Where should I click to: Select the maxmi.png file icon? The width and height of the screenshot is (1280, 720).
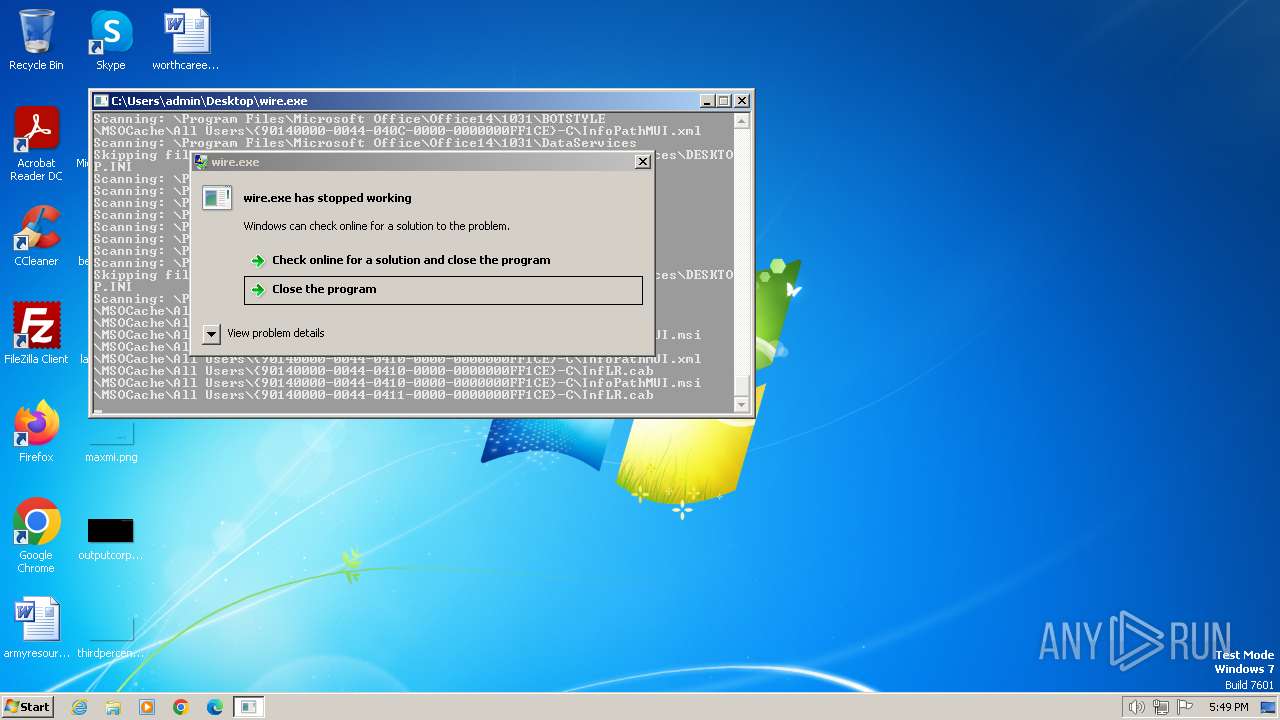pyautogui.click(x=111, y=440)
